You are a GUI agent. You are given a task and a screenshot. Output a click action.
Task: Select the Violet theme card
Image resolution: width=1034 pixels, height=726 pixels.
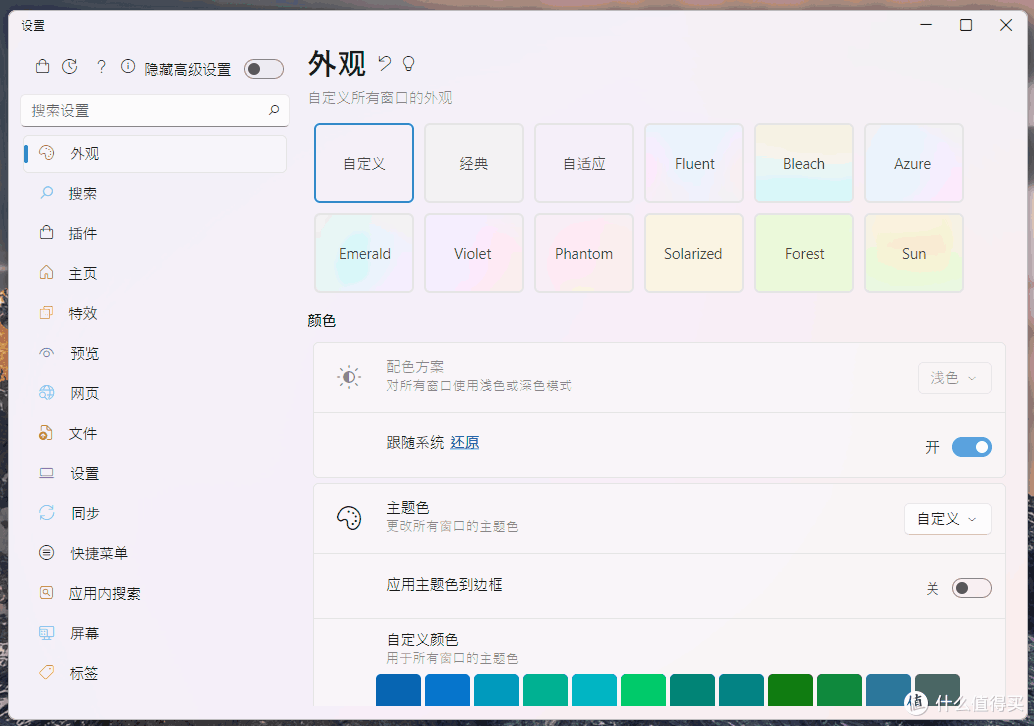click(473, 253)
